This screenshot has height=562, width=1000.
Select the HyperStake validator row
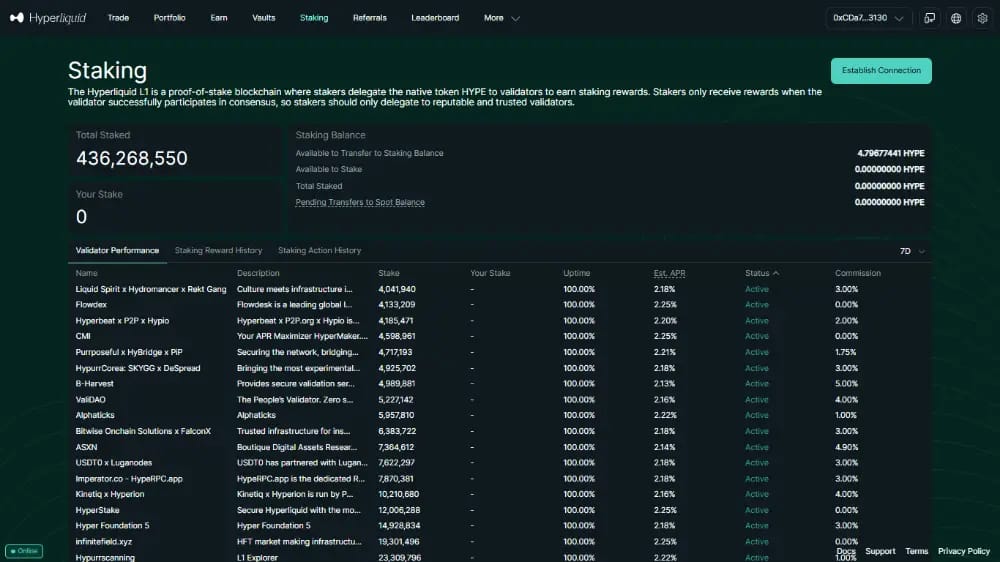499,510
